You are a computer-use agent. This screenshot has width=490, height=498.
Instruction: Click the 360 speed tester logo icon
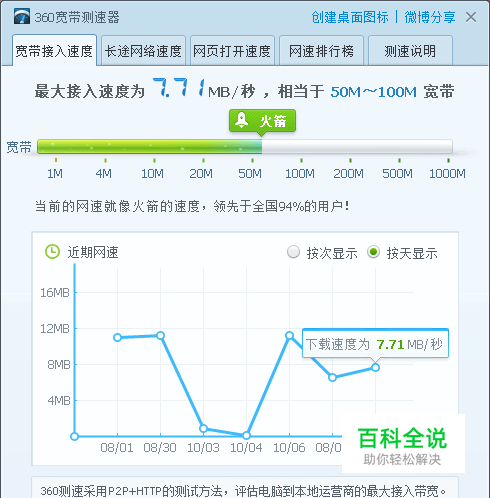(22, 16)
